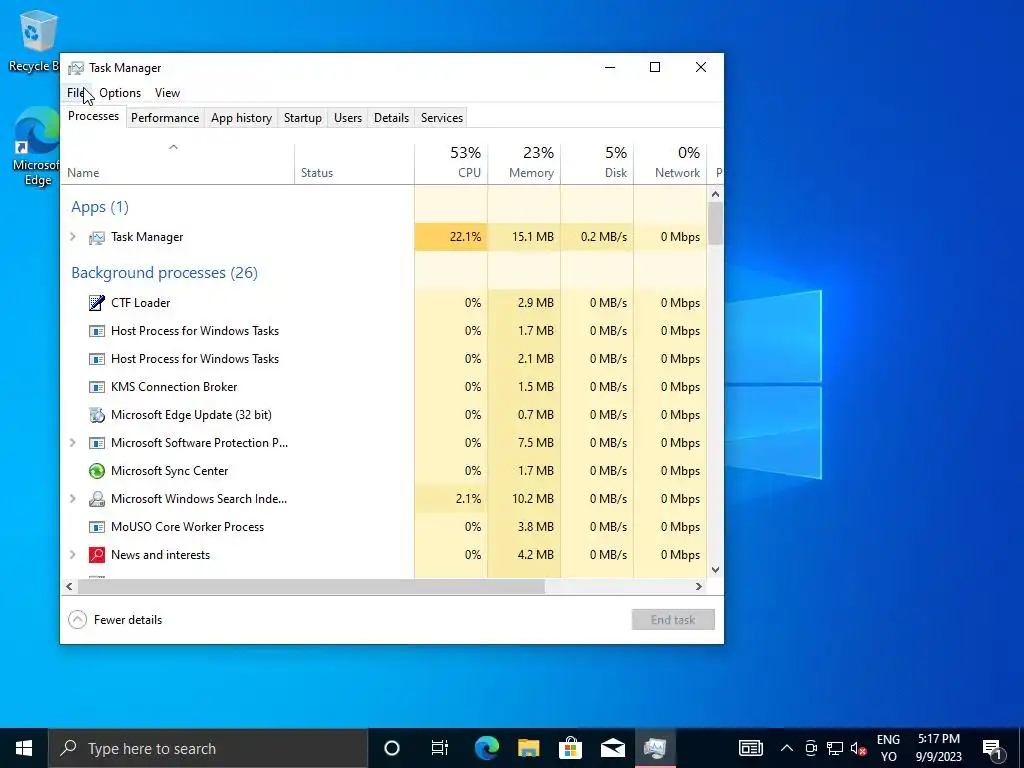Sort processes by the CPU column
Image resolution: width=1024 pixels, height=768 pixels.
[451, 164]
